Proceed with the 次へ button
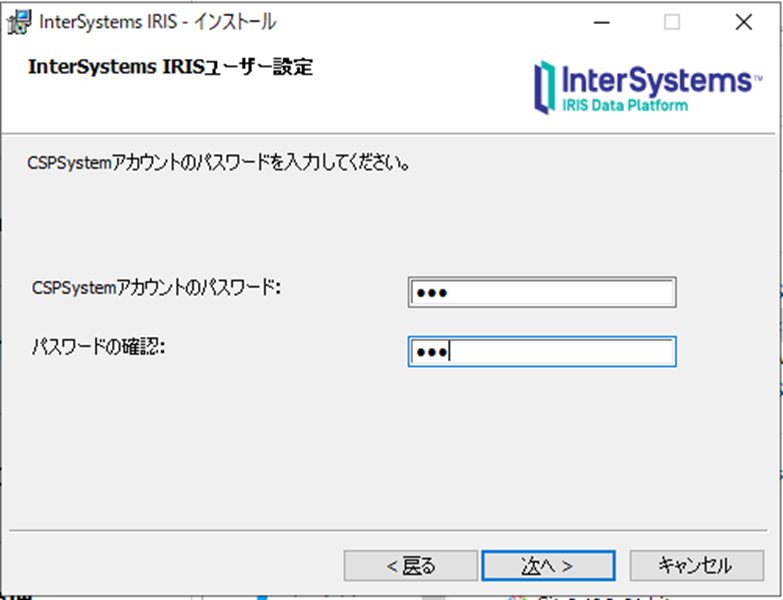The image size is (783, 600). pyautogui.click(x=548, y=566)
